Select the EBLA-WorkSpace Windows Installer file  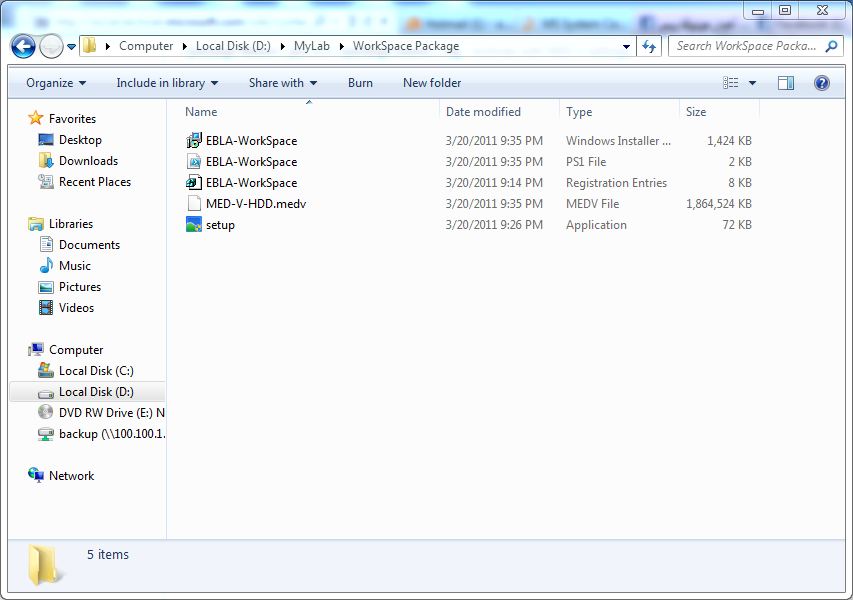coord(251,141)
